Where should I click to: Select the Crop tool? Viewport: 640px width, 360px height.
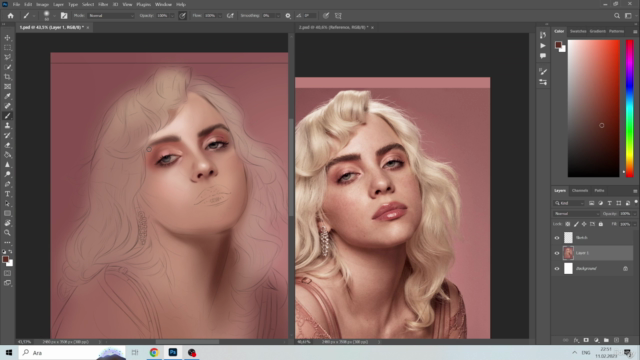(x=7, y=77)
